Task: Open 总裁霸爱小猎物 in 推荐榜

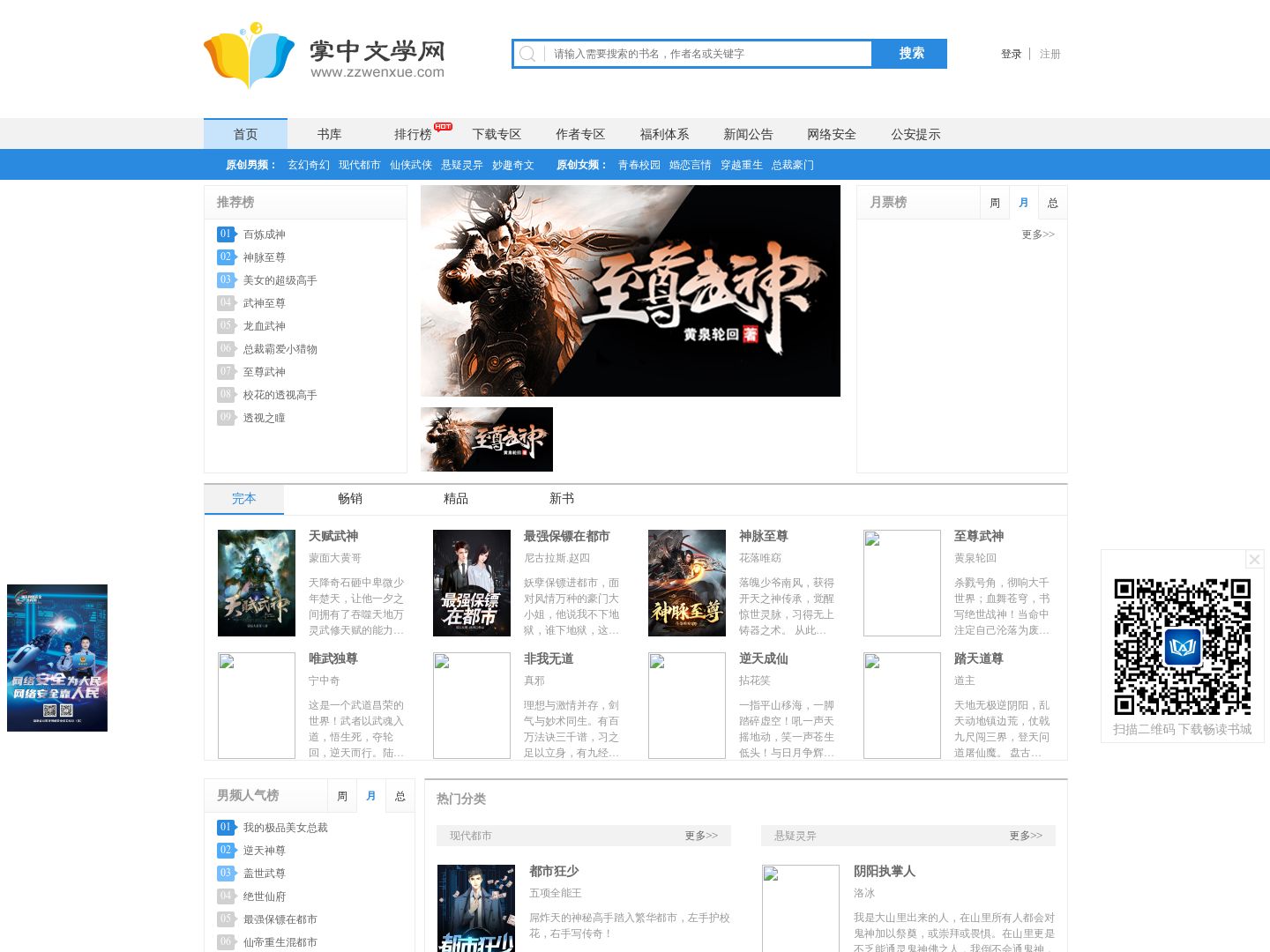Action: [280, 349]
